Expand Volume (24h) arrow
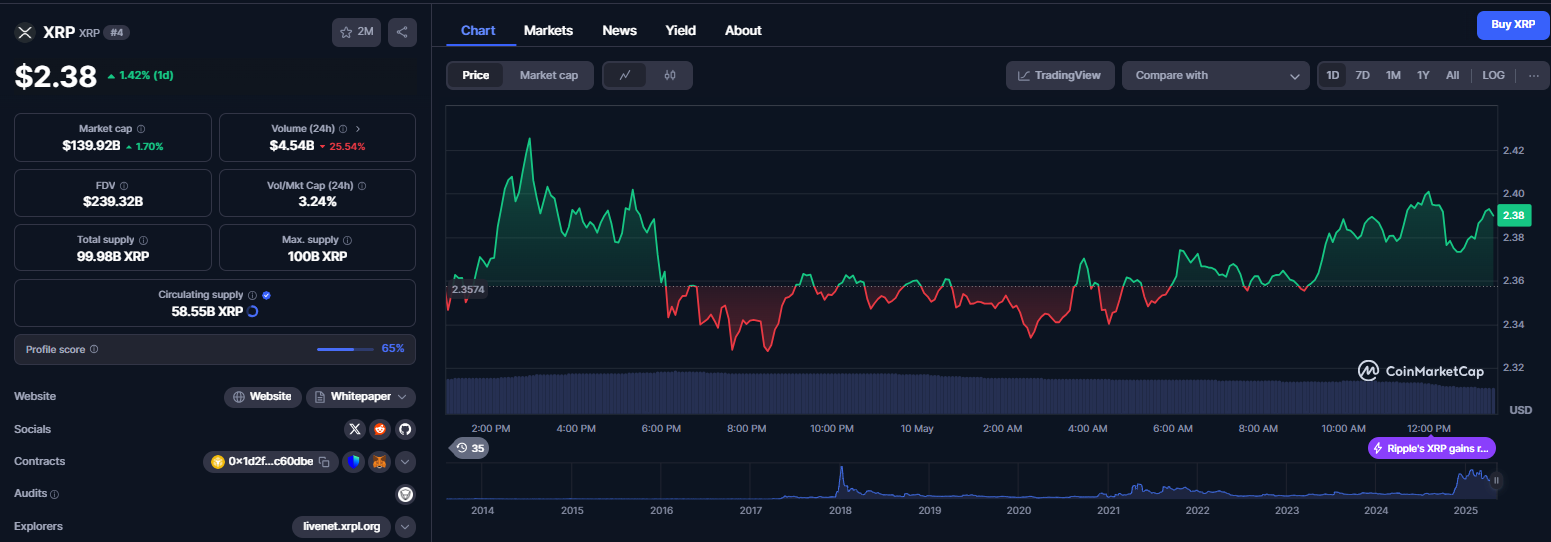This screenshot has width=1551, height=542. pos(358,129)
